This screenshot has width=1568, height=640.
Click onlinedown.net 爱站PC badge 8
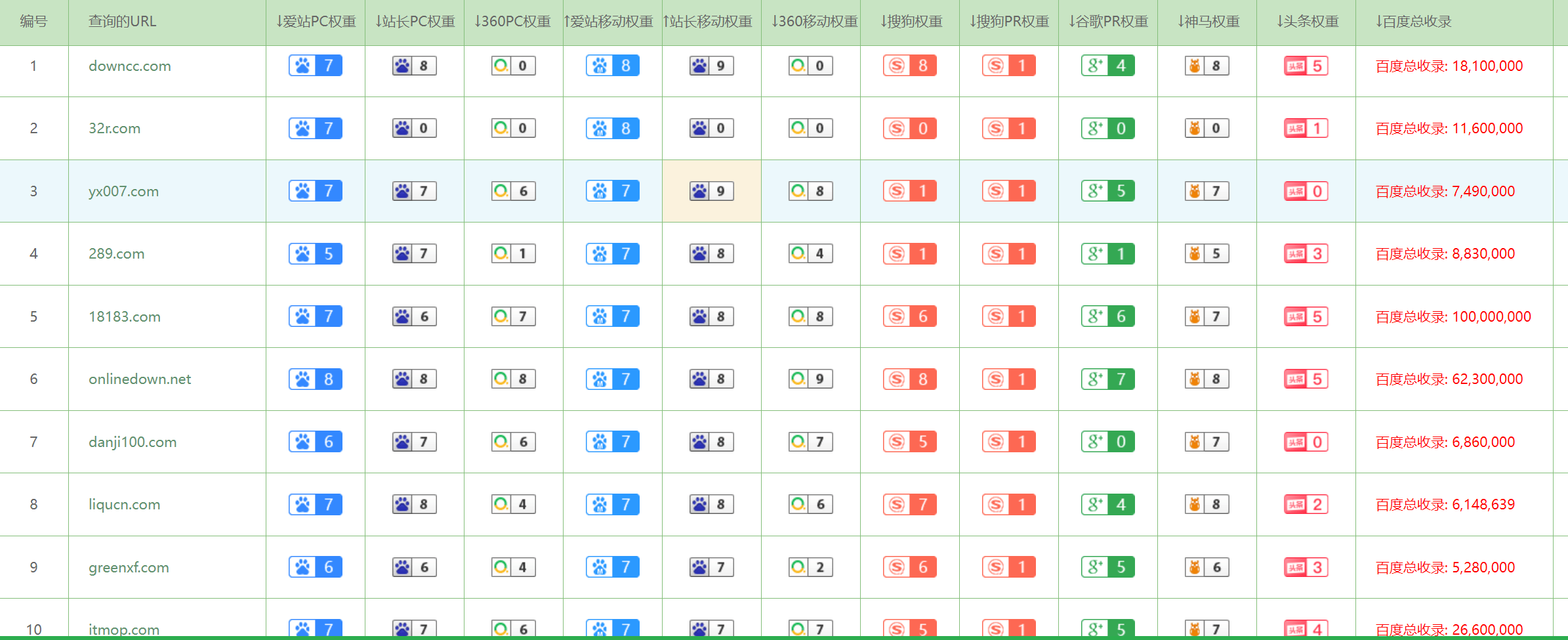(x=316, y=379)
